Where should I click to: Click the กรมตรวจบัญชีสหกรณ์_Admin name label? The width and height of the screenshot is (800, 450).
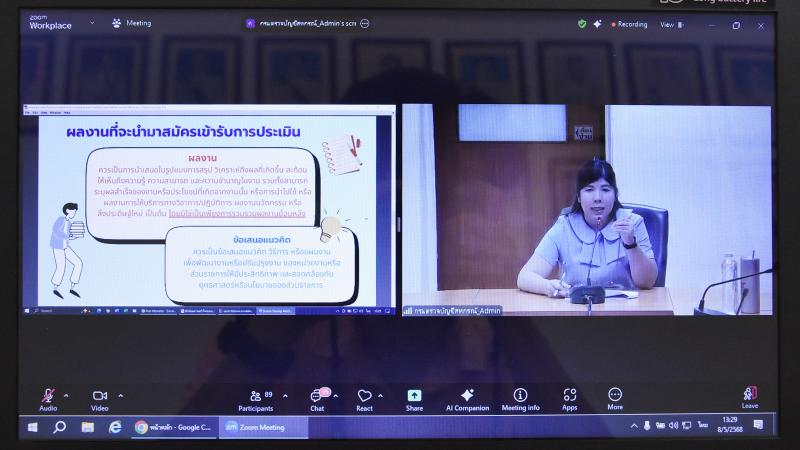(x=457, y=310)
